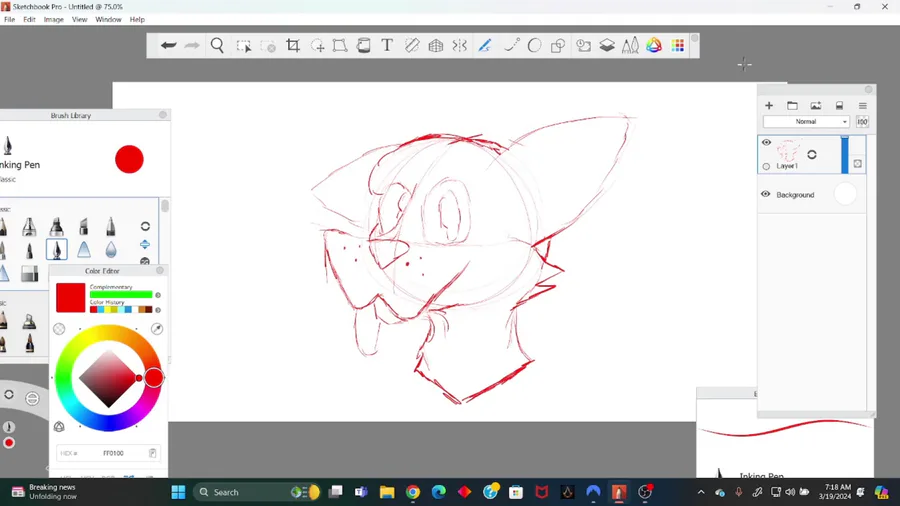Open the Windows Start menu
The height and width of the screenshot is (506, 900).
click(x=179, y=492)
